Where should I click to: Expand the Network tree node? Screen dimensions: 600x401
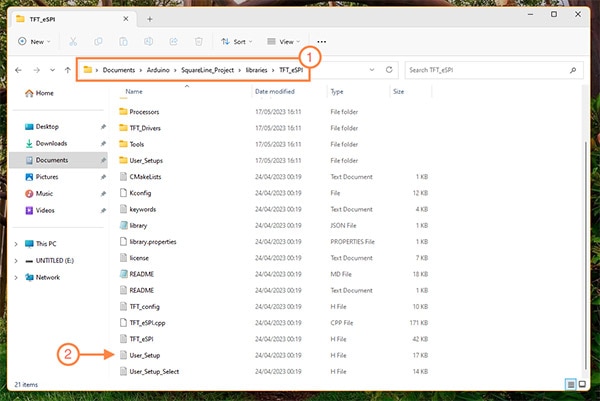15,277
